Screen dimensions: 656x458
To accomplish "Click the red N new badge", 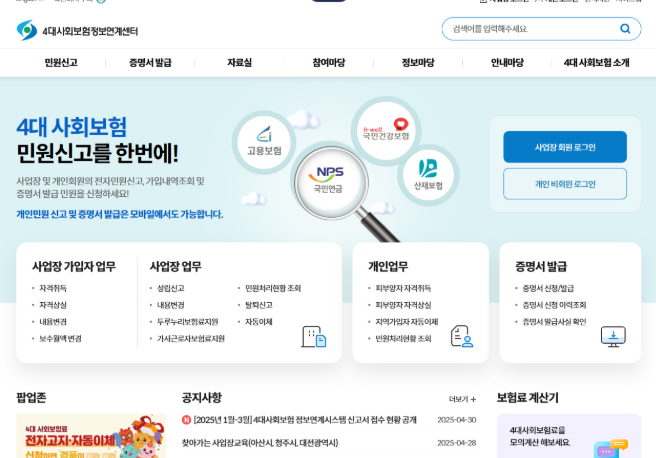I will point(186,420).
